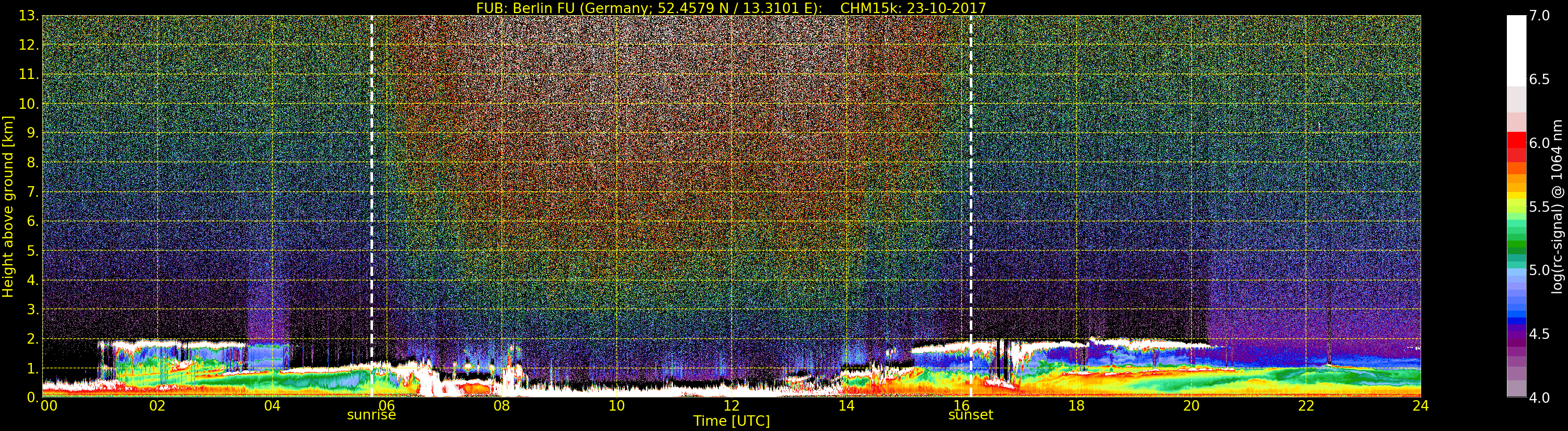Click the plot title "FUB: Berlin FU (Germany…)"
1568x431 pixels.
[x=730, y=8]
